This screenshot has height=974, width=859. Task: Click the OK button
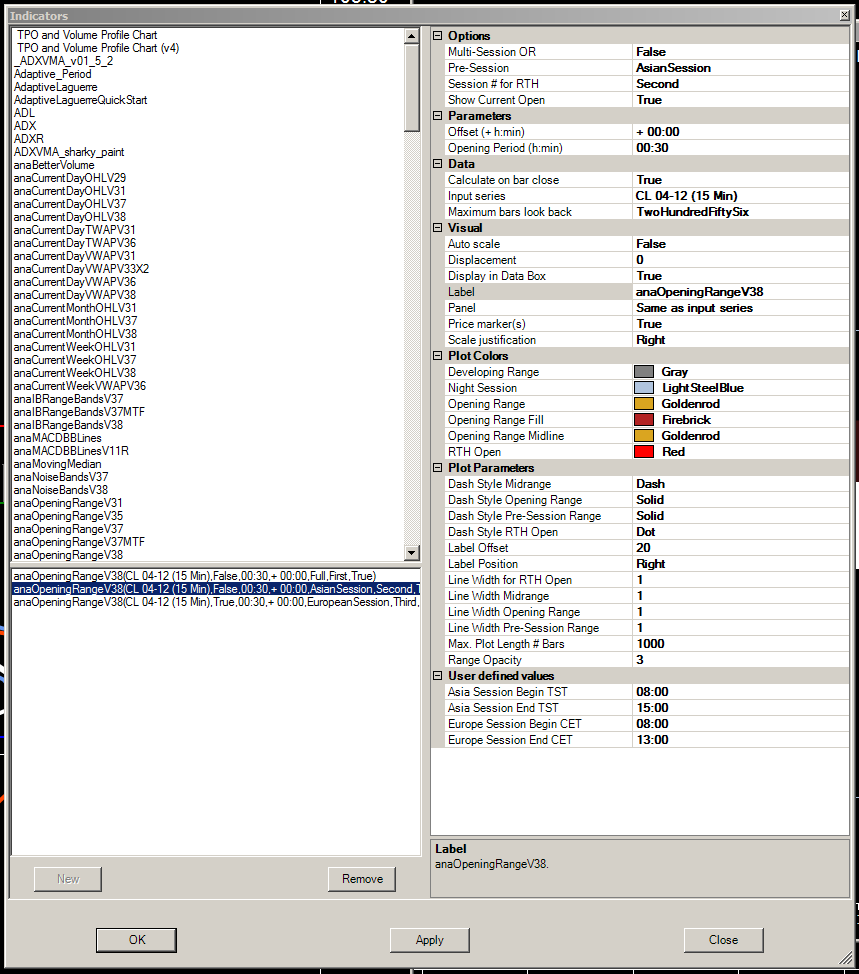(x=137, y=940)
